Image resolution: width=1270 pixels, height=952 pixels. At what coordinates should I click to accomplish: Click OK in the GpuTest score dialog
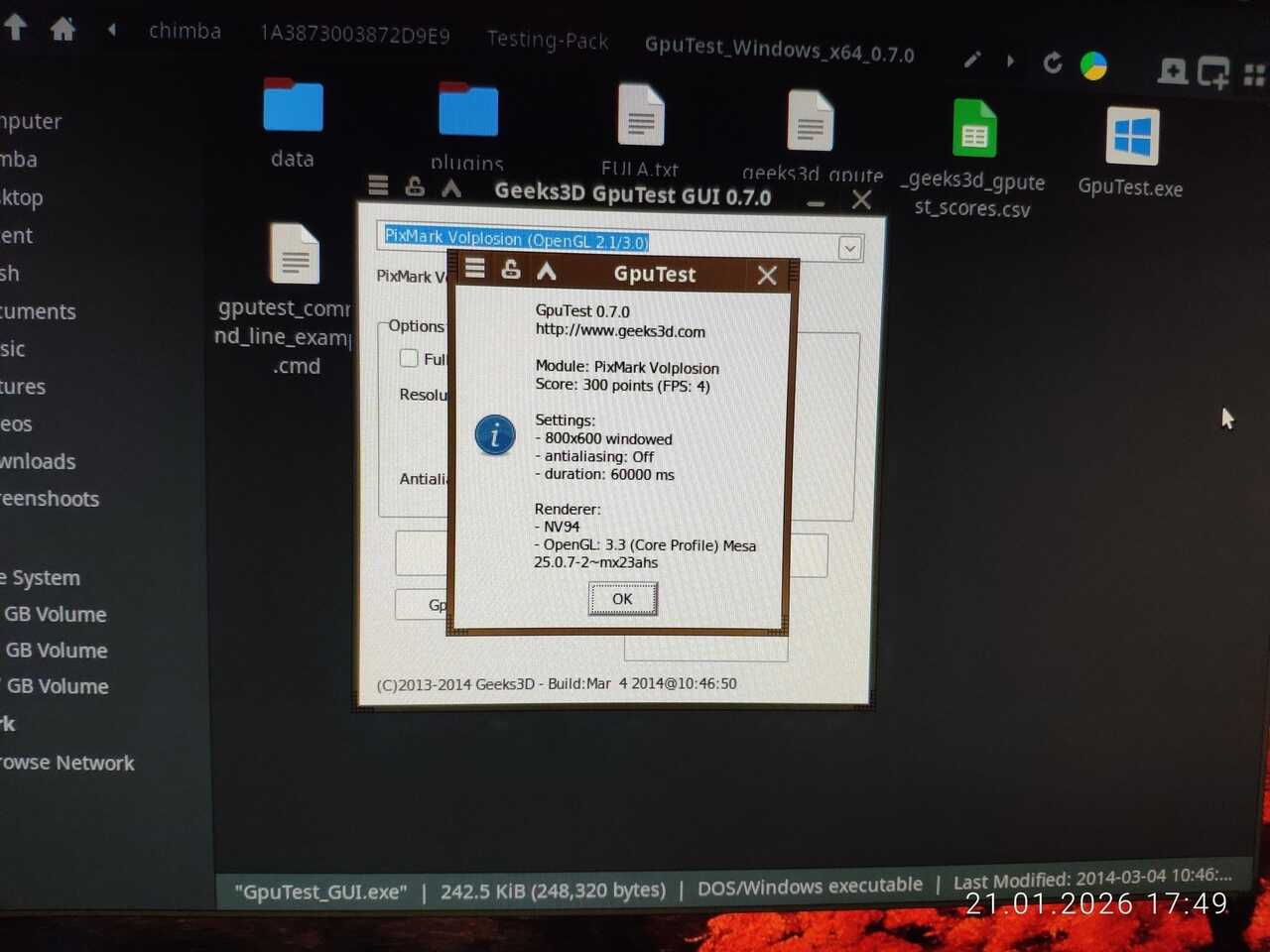[x=622, y=599]
